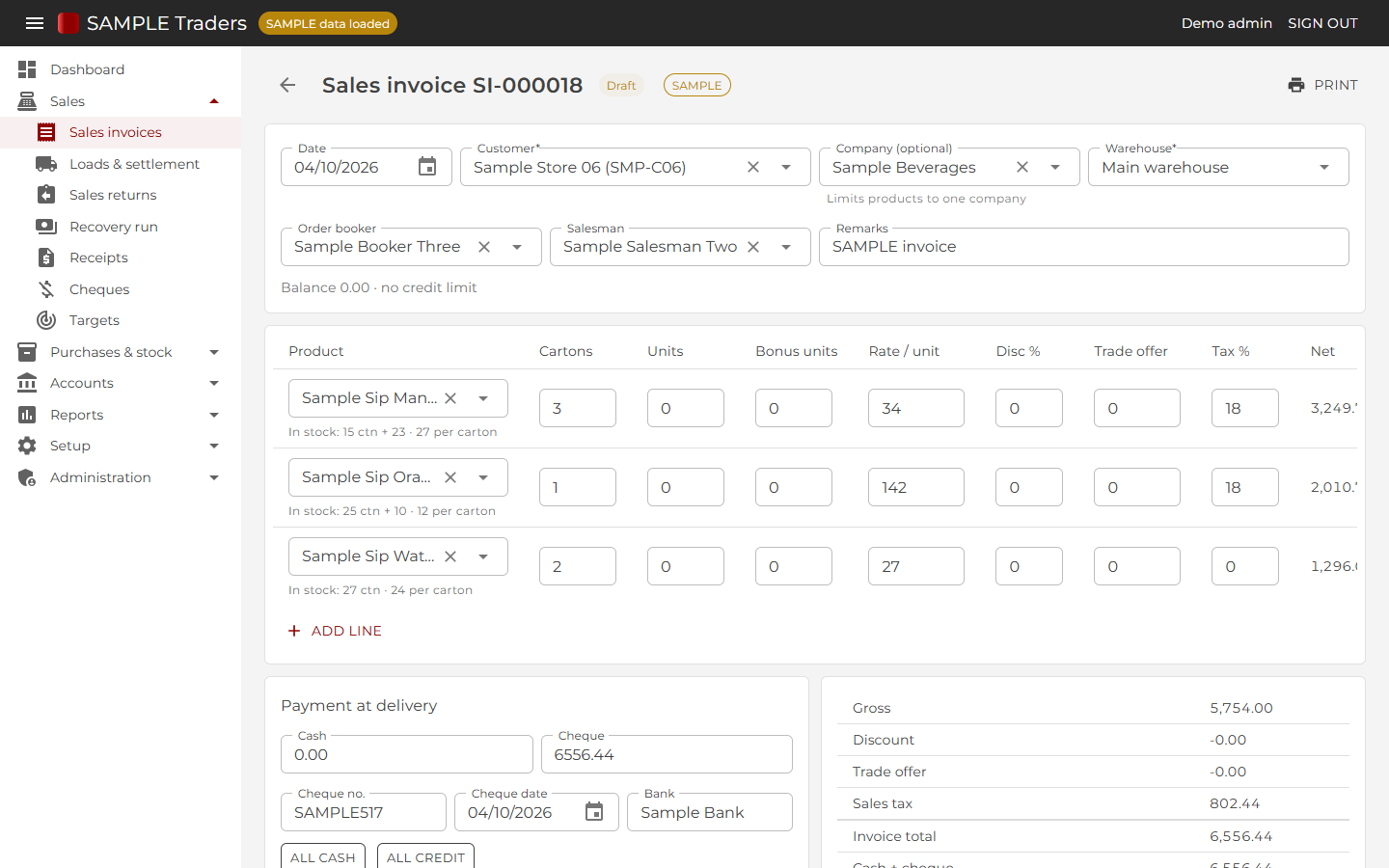The height and width of the screenshot is (868, 1389).
Task: Expand the Company dropdown arrow
Action: (1055, 167)
